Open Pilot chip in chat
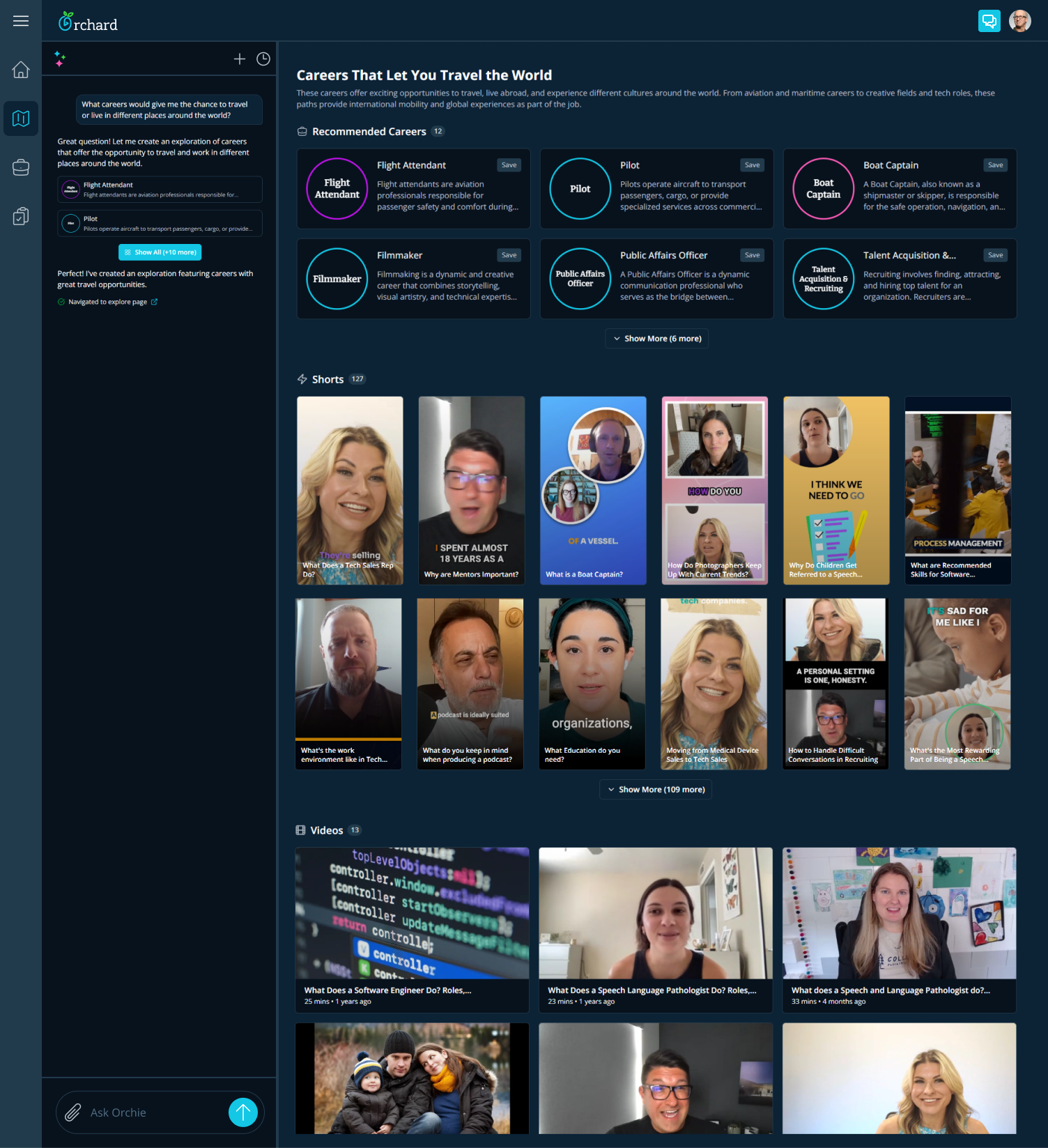Viewport: 1048px width, 1148px height. pyautogui.click(x=160, y=223)
